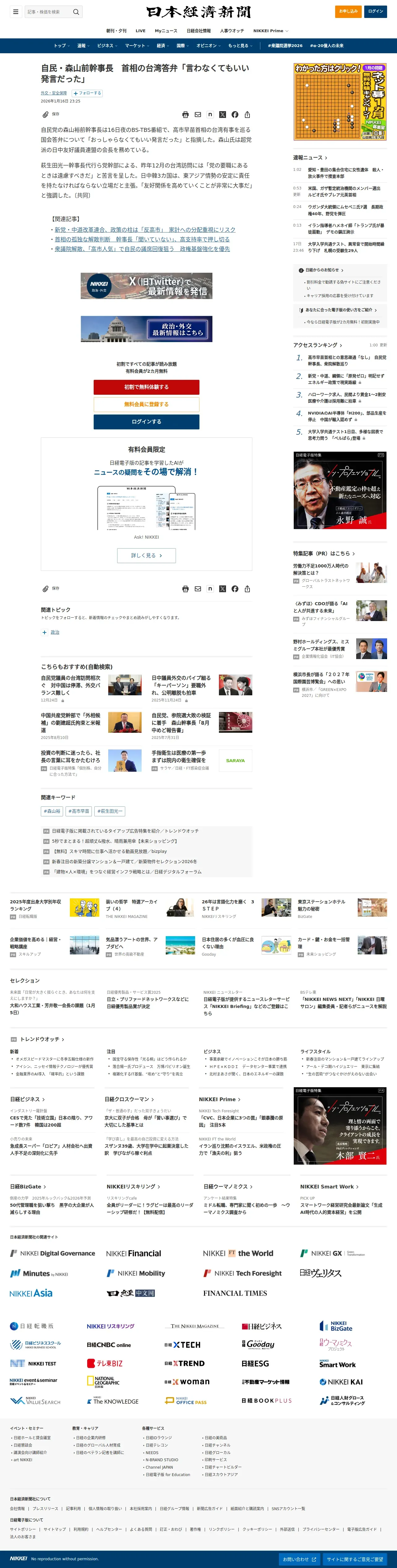Screen dimensions: 397x1568
Task: Open 日経会社情報 in the top menu
Action: click(199, 30)
